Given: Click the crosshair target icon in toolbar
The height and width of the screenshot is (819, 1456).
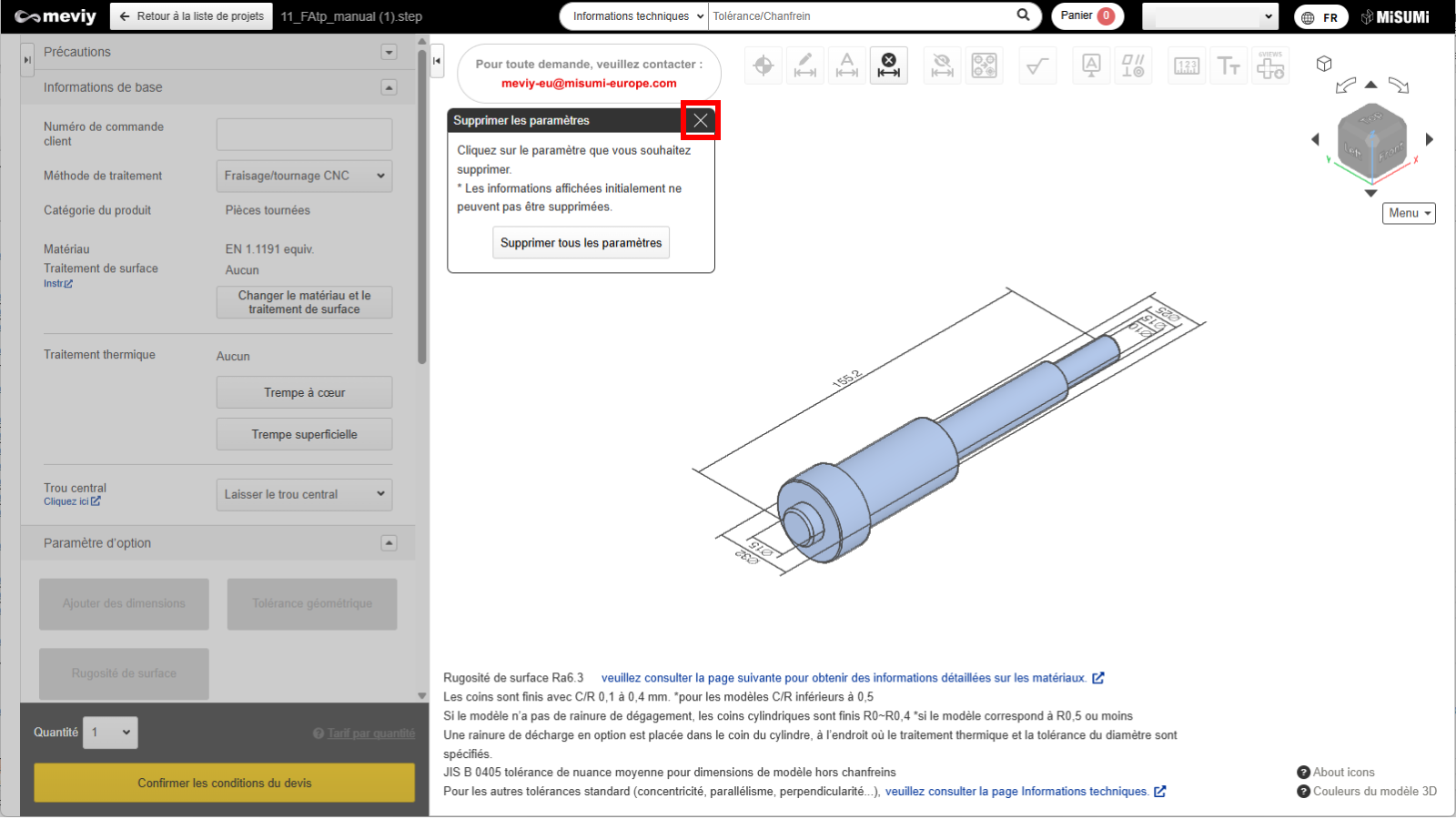Looking at the screenshot, I should pos(763,66).
